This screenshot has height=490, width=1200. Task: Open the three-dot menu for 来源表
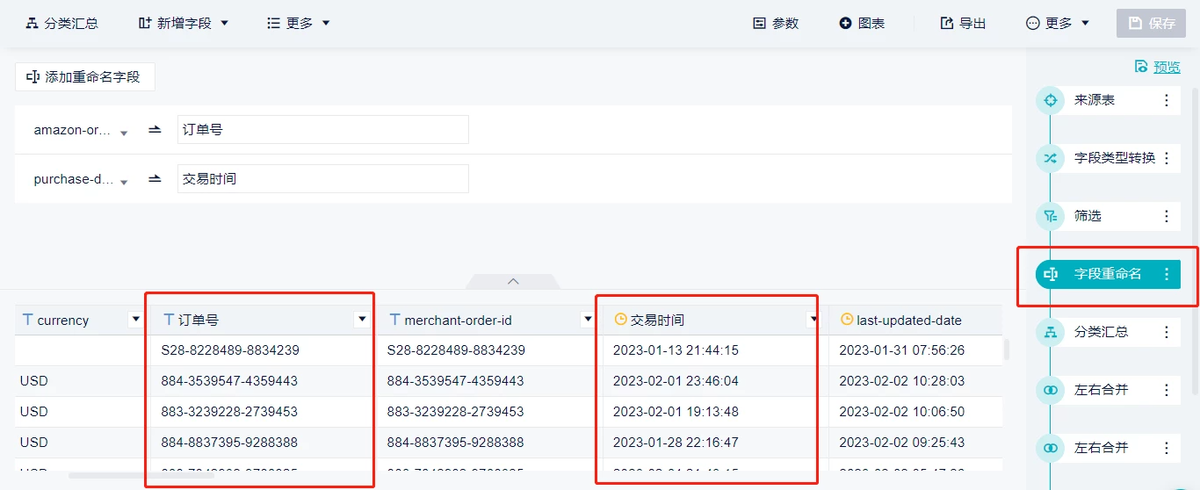click(1167, 100)
